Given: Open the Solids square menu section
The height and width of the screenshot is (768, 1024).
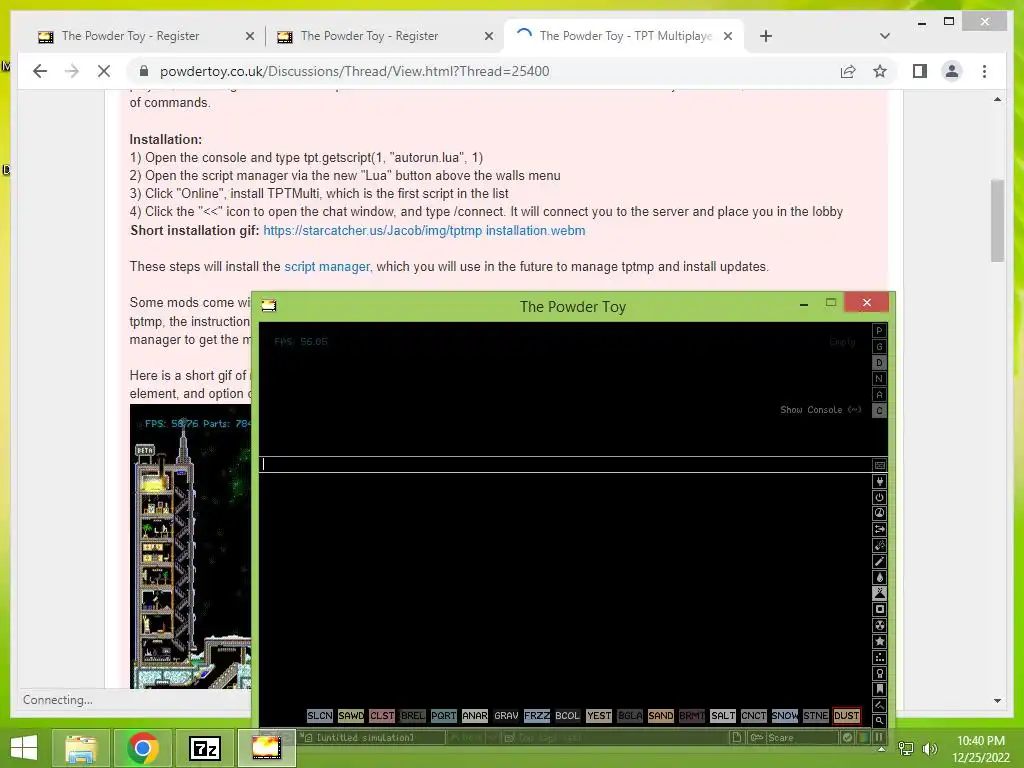Looking at the screenshot, I should coord(880,609).
